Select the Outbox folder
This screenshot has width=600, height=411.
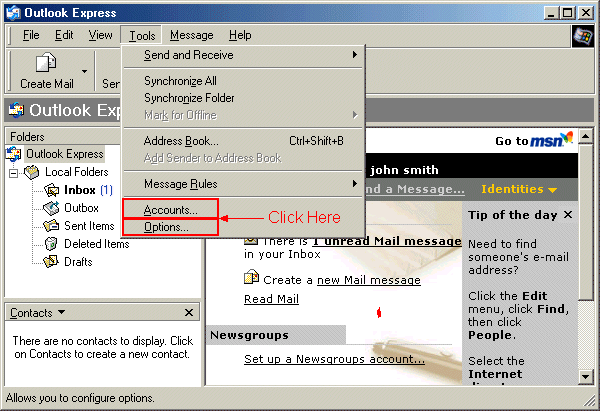81,208
